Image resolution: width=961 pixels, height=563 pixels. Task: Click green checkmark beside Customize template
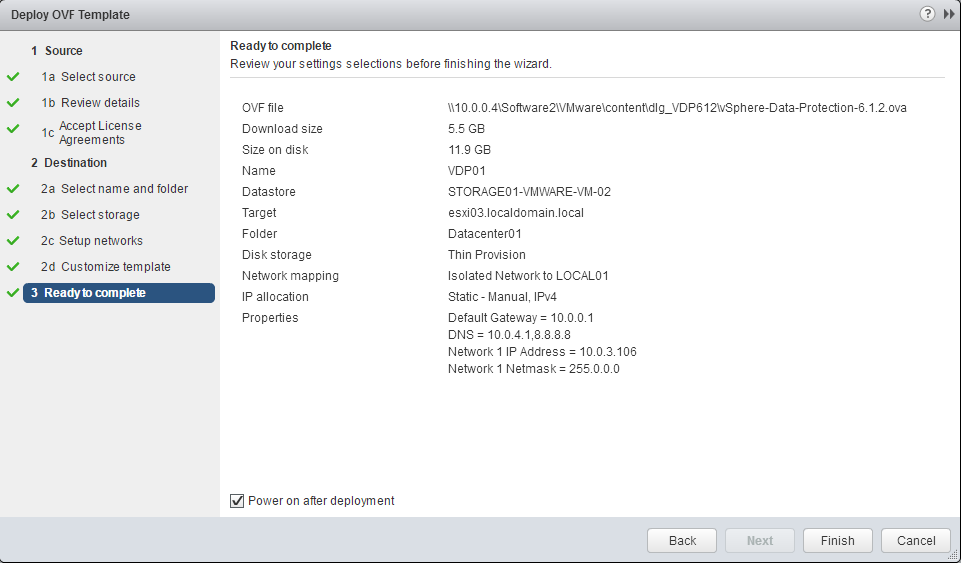(x=13, y=267)
